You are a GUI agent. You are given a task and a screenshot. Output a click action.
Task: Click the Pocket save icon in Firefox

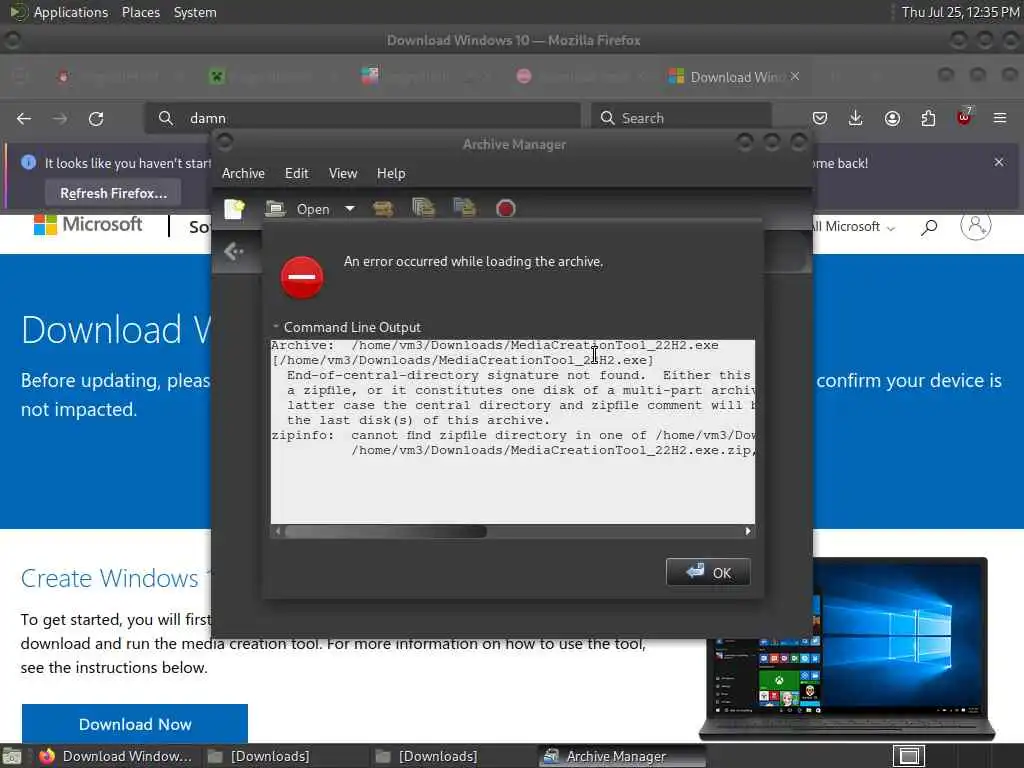(x=820, y=118)
